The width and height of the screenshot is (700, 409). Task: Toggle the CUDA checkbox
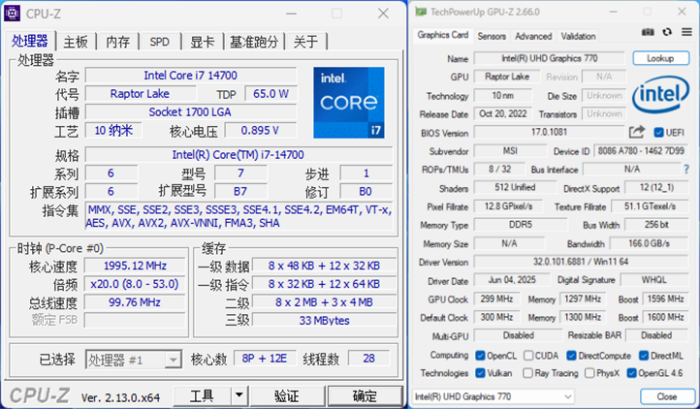click(528, 355)
